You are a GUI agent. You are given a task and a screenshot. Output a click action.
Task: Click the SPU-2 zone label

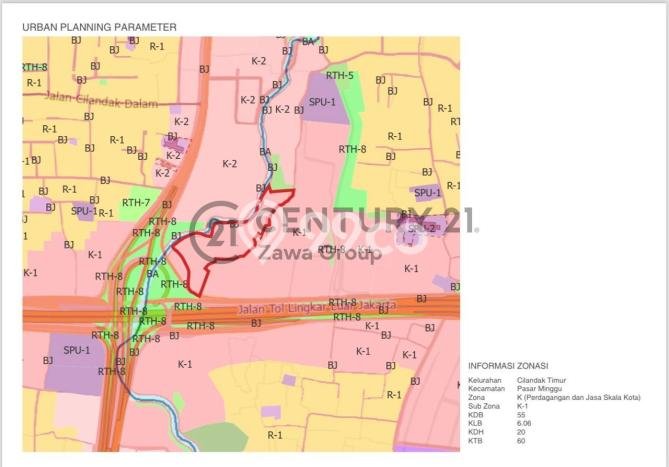coord(421,229)
